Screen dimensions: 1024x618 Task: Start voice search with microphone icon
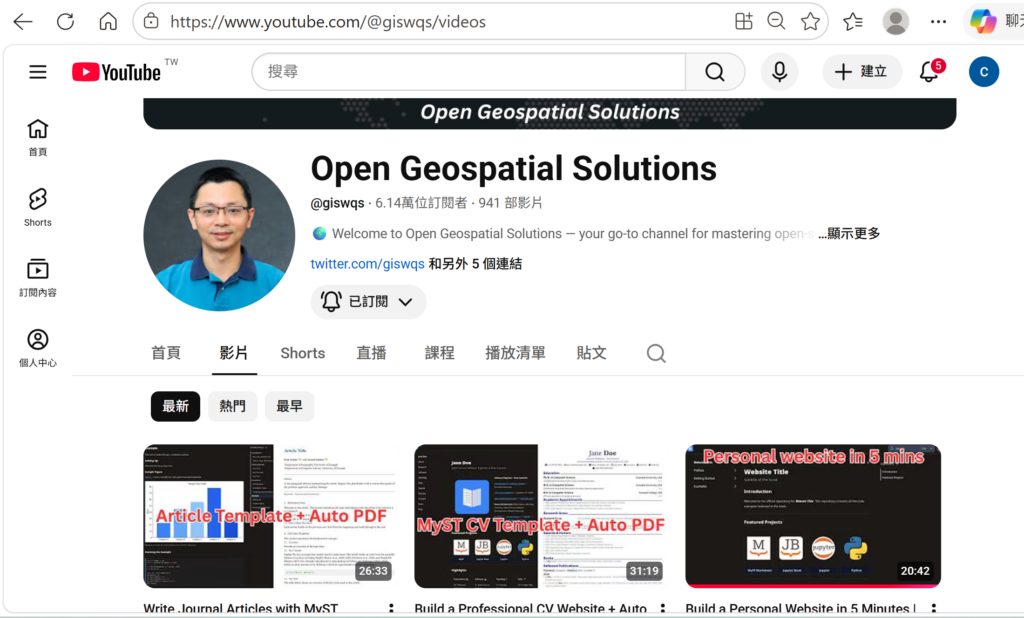click(779, 72)
